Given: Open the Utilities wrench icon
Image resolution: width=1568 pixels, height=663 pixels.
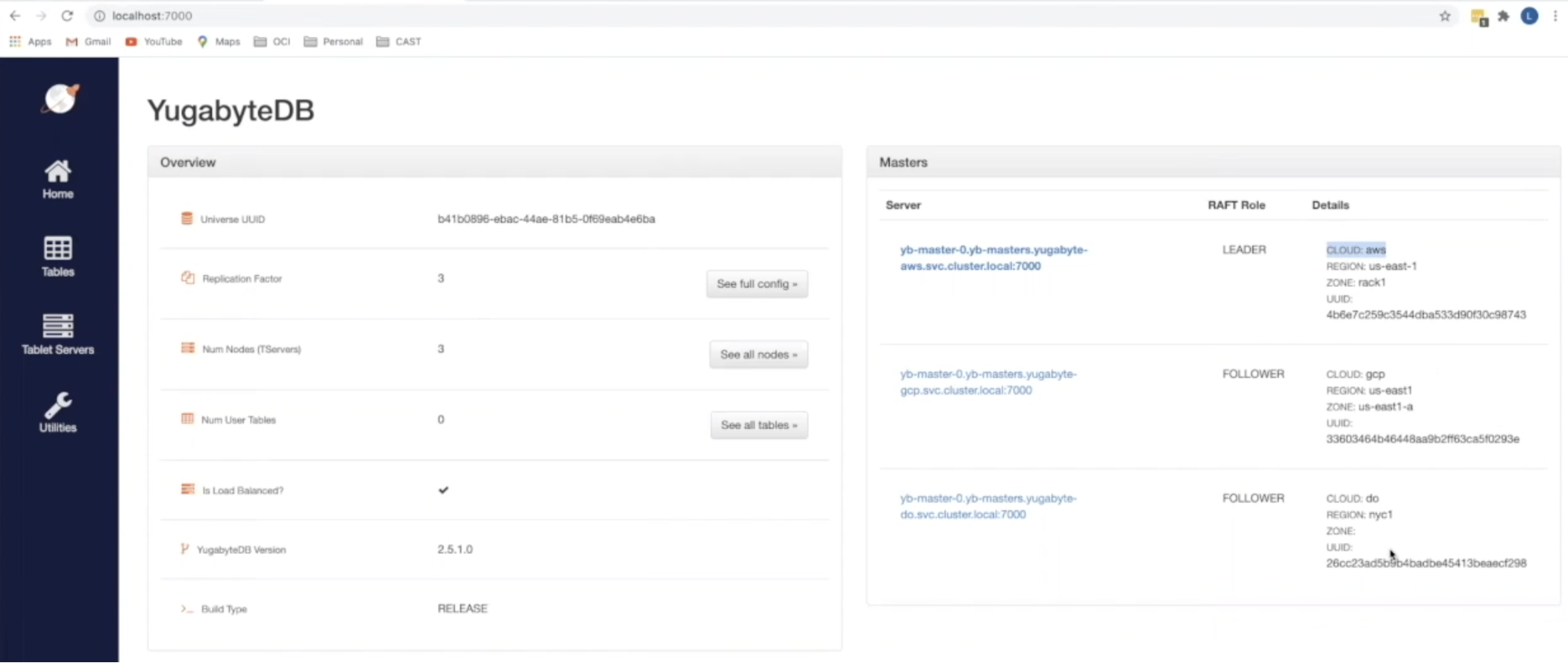Looking at the screenshot, I should point(58,404).
